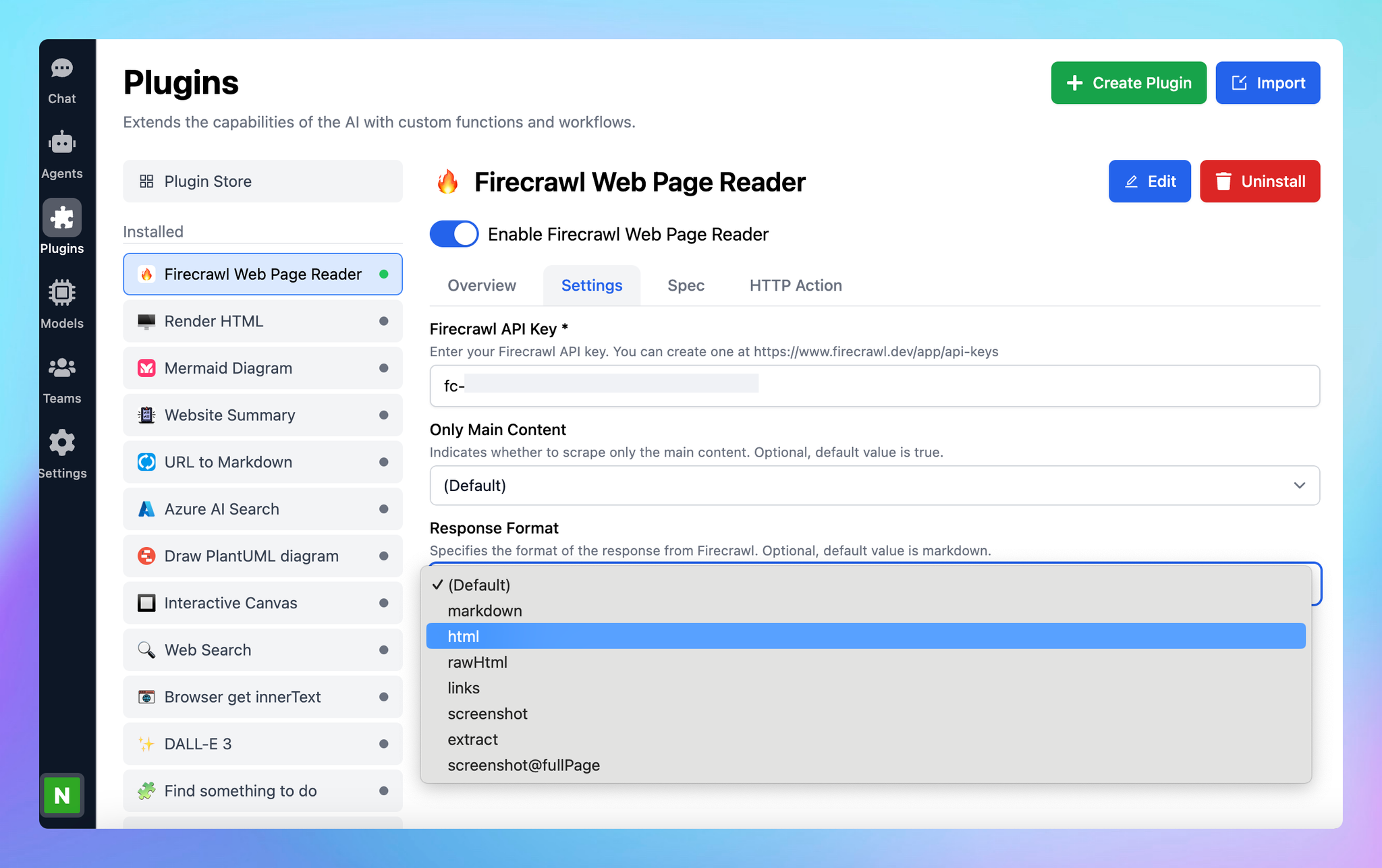Click the Create Plugin button

pyautogui.click(x=1128, y=83)
